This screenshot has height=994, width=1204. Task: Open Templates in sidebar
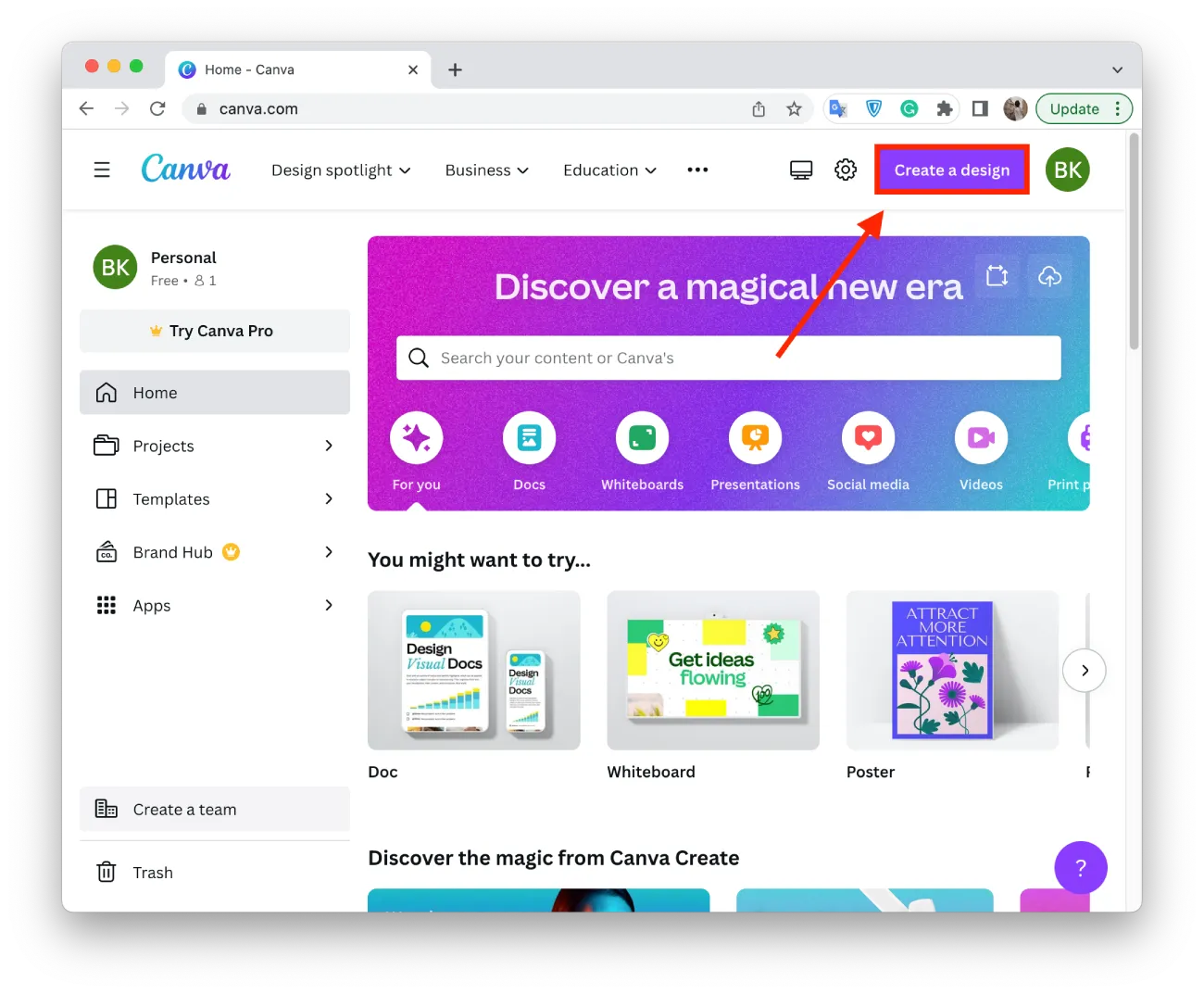(215, 498)
